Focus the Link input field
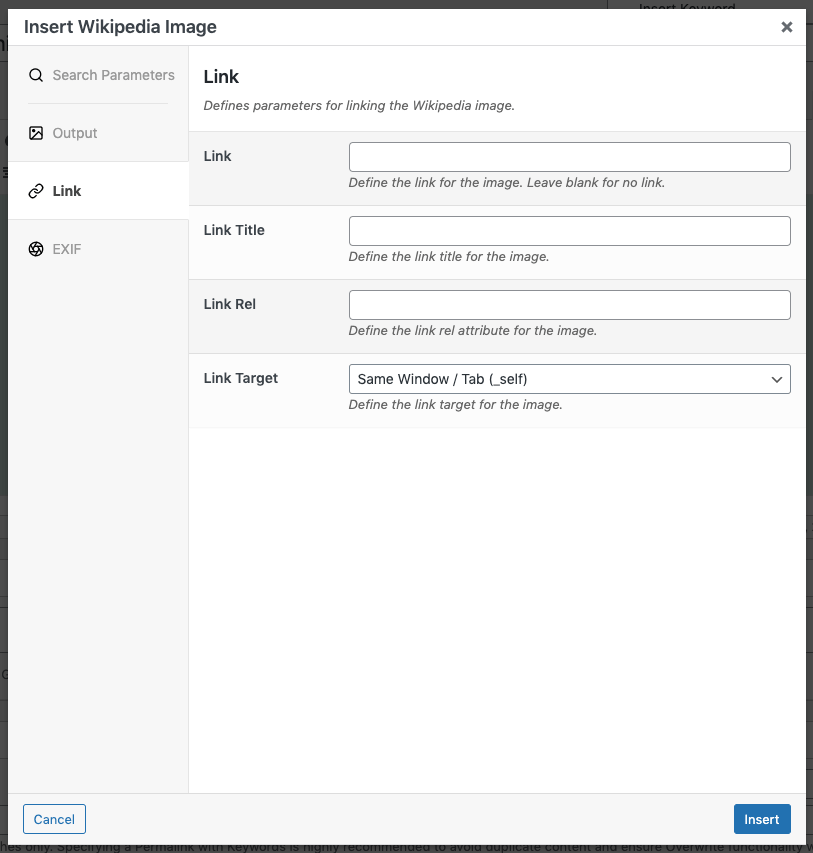 point(569,157)
